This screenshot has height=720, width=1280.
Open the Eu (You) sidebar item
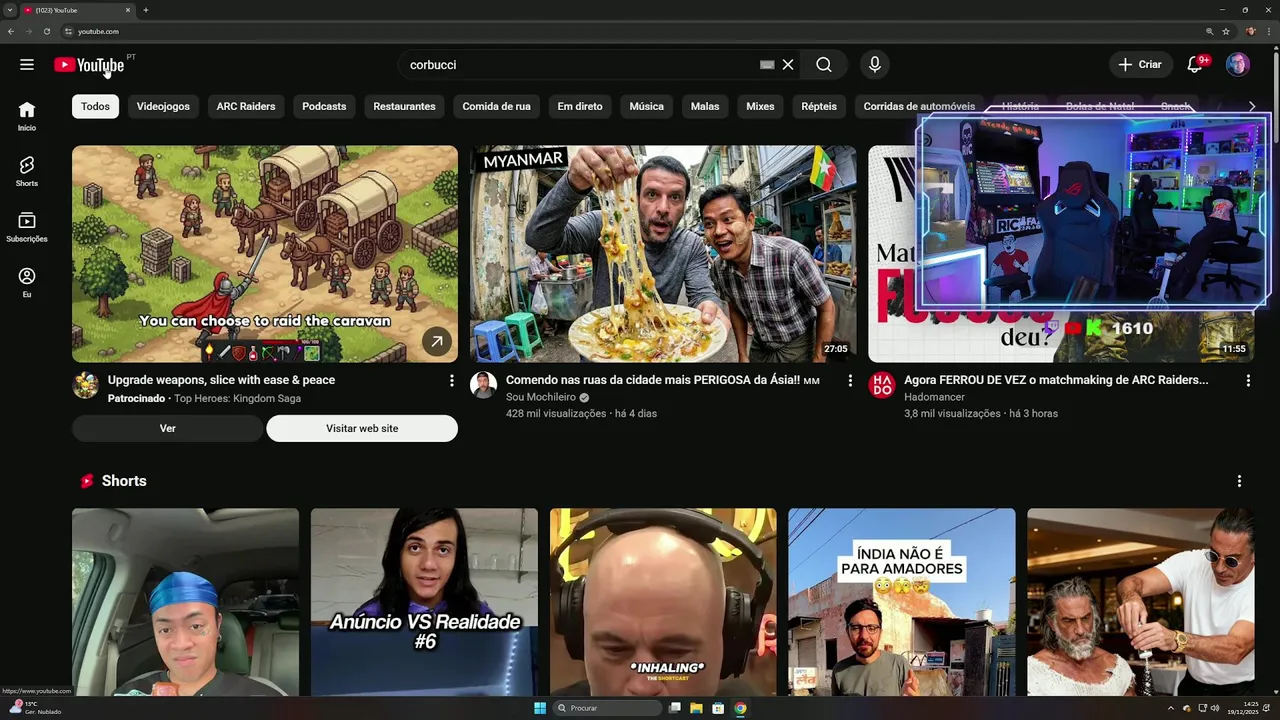click(27, 283)
